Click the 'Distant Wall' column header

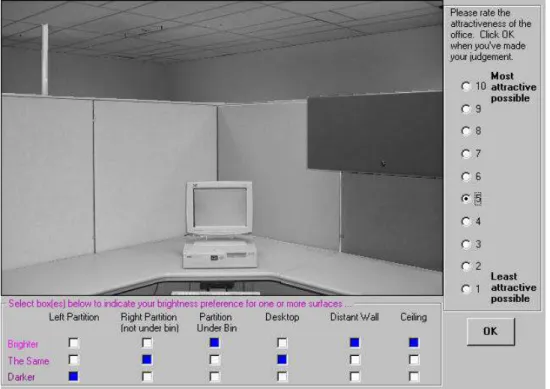pyautogui.click(x=354, y=317)
